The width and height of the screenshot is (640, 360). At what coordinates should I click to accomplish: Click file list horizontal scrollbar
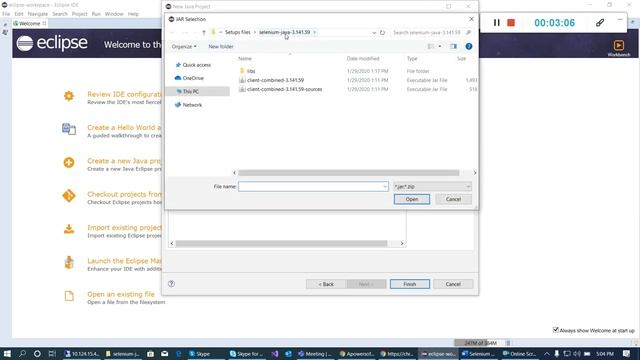point(349,173)
